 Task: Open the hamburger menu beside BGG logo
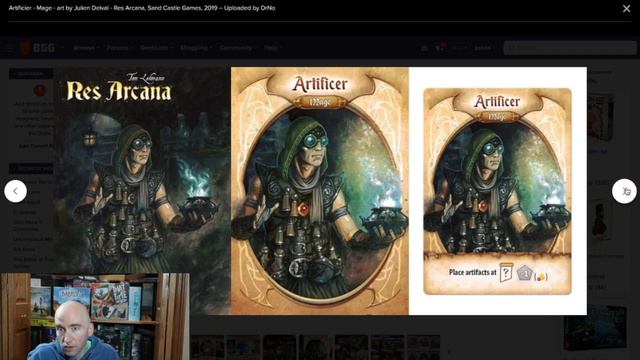pyautogui.click(x=10, y=48)
